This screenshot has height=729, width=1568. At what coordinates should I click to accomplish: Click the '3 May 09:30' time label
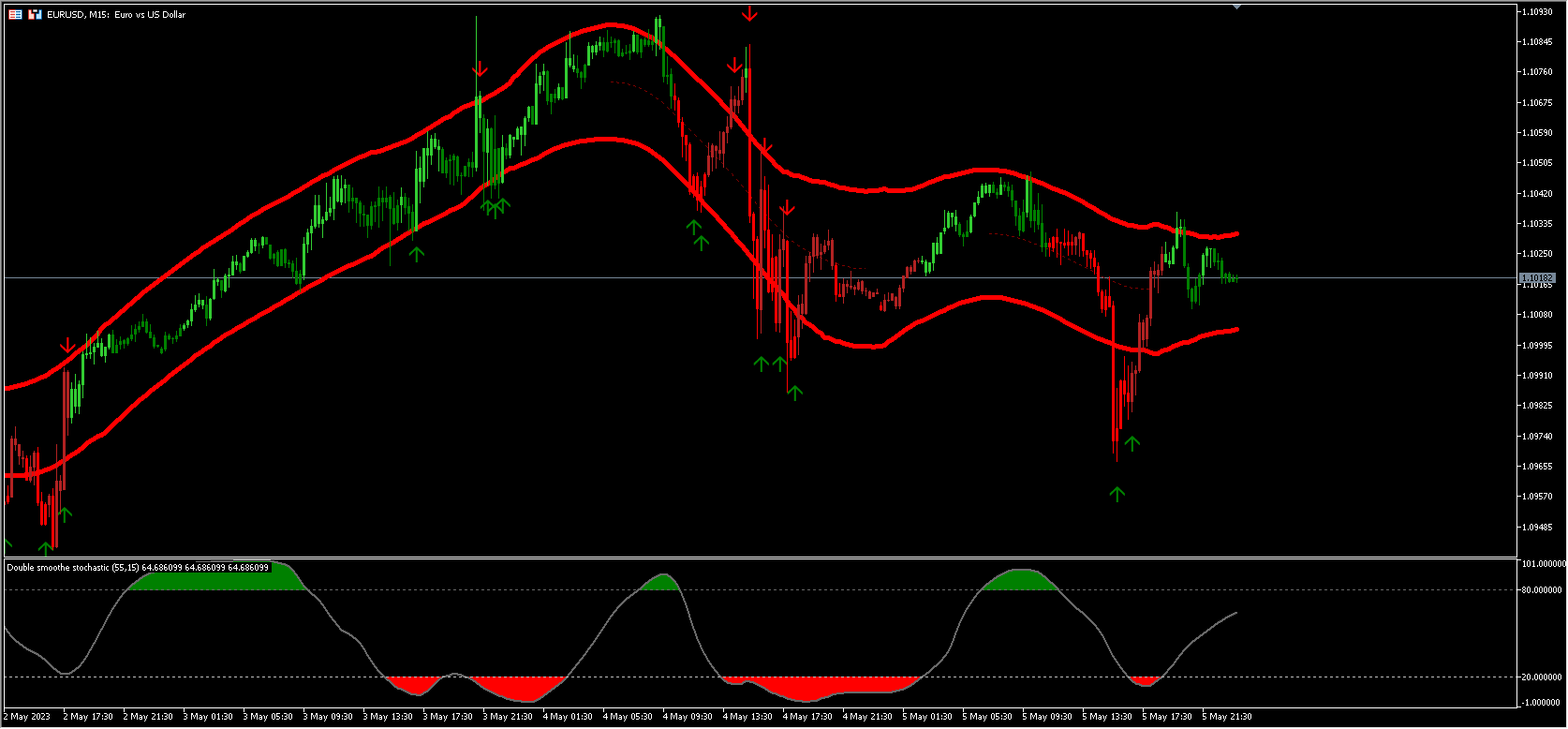click(328, 717)
